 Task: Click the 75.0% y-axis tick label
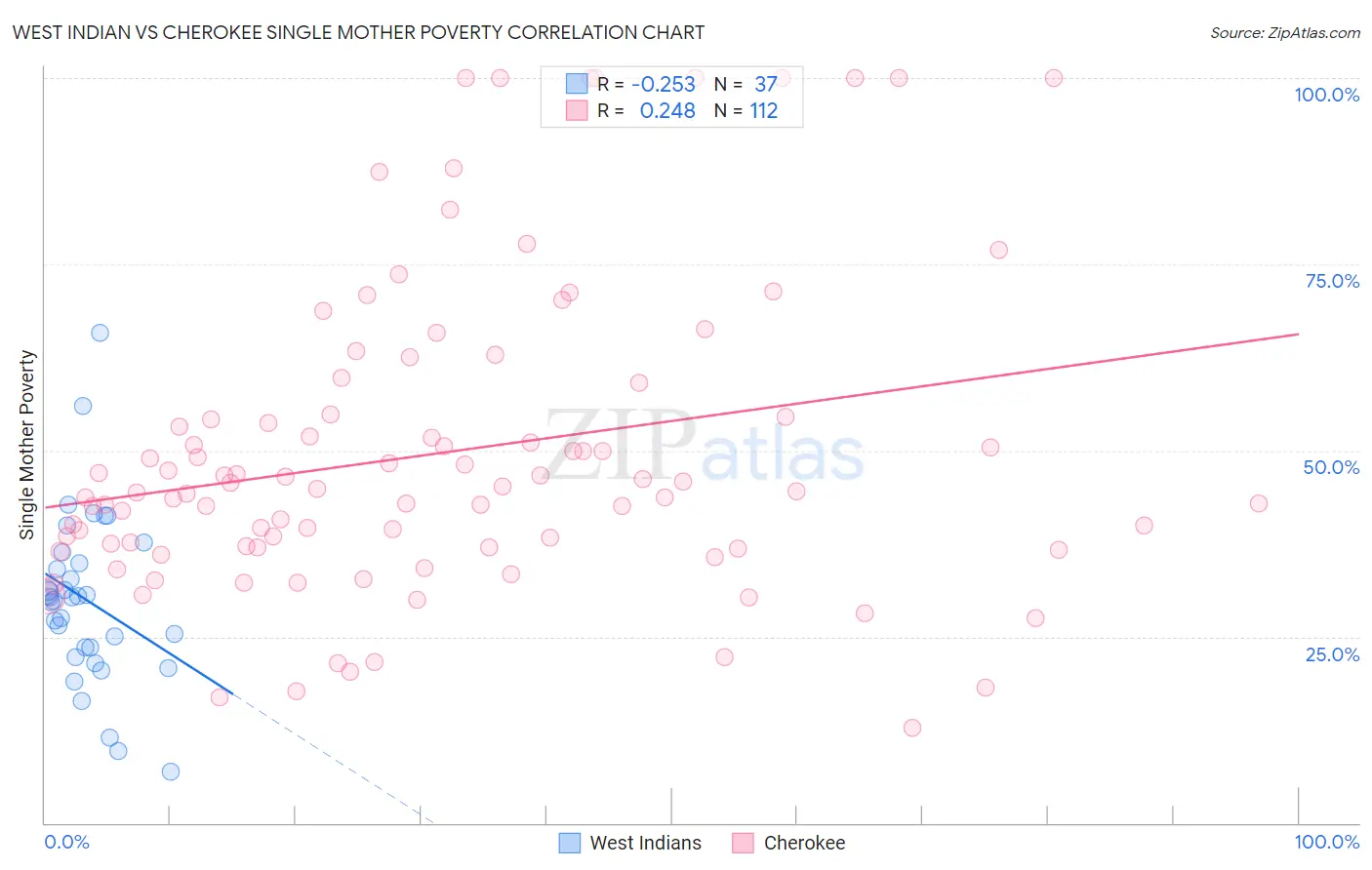click(1332, 281)
